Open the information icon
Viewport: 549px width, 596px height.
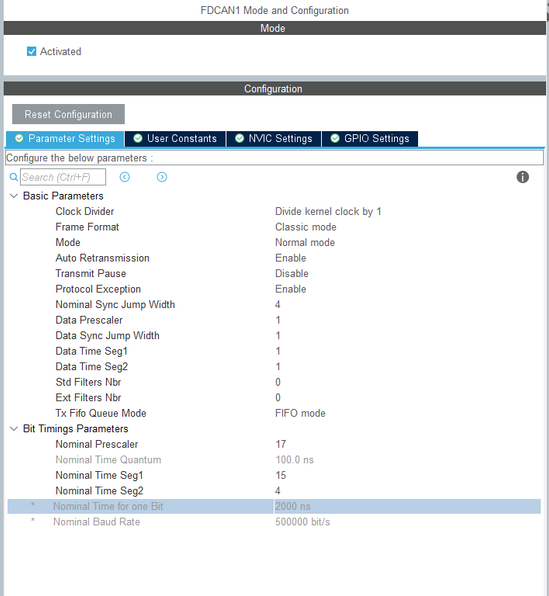point(523,177)
